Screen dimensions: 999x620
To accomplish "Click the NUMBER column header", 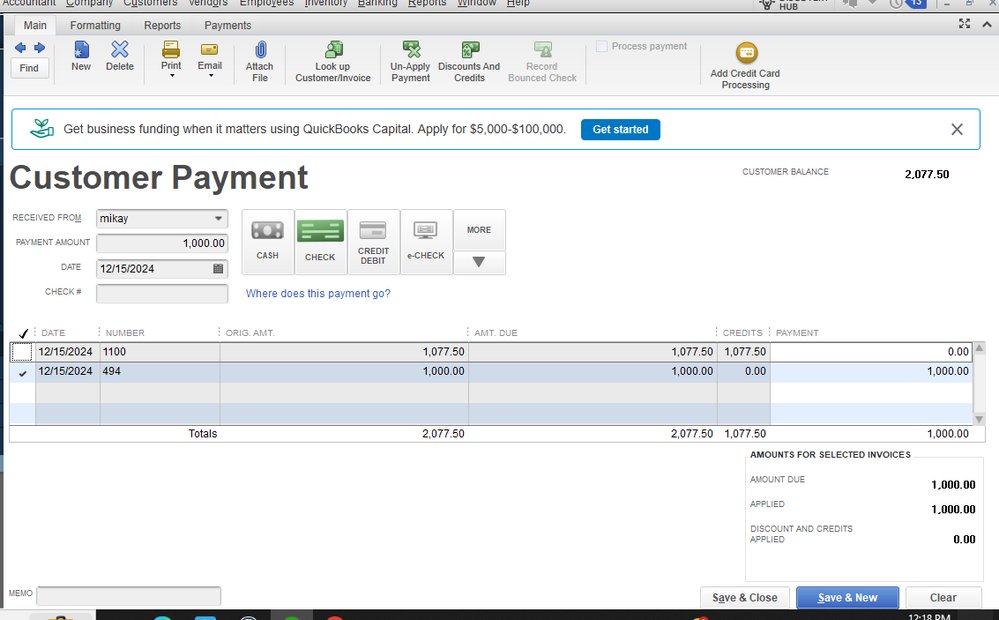I will click(x=125, y=333).
